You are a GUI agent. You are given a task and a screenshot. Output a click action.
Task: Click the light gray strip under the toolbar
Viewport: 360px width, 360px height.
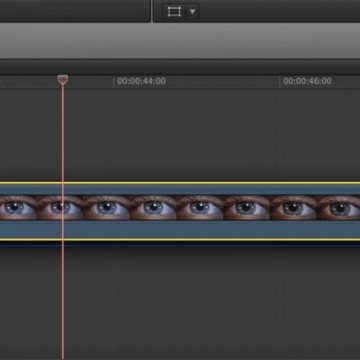[180, 41]
